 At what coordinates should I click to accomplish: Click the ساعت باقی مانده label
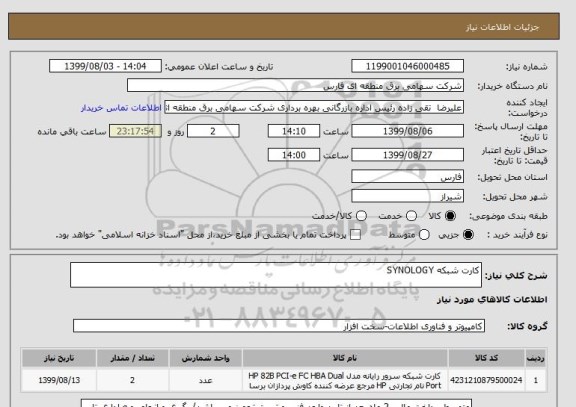click(72, 132)
